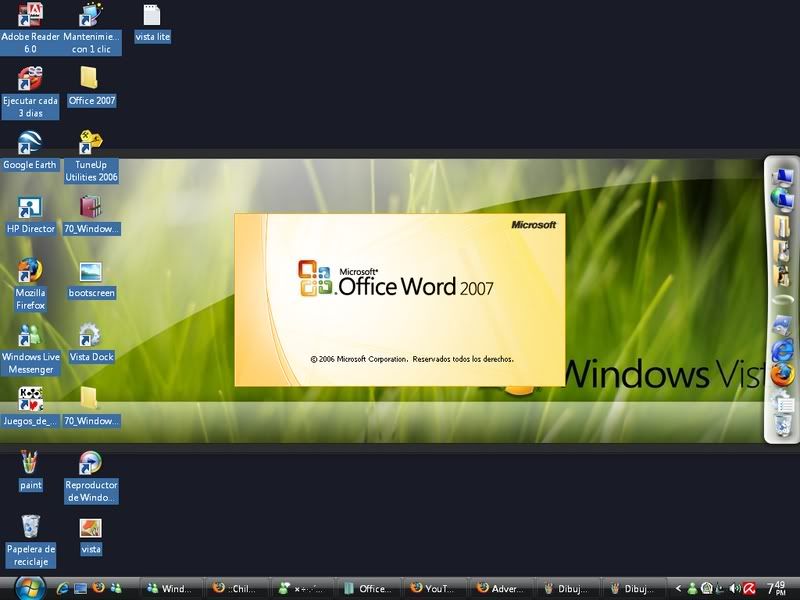This screenshot has height=600, width=800.
Task: Open the Vista Dock desktop shortcut
Action: click(91, 343)
